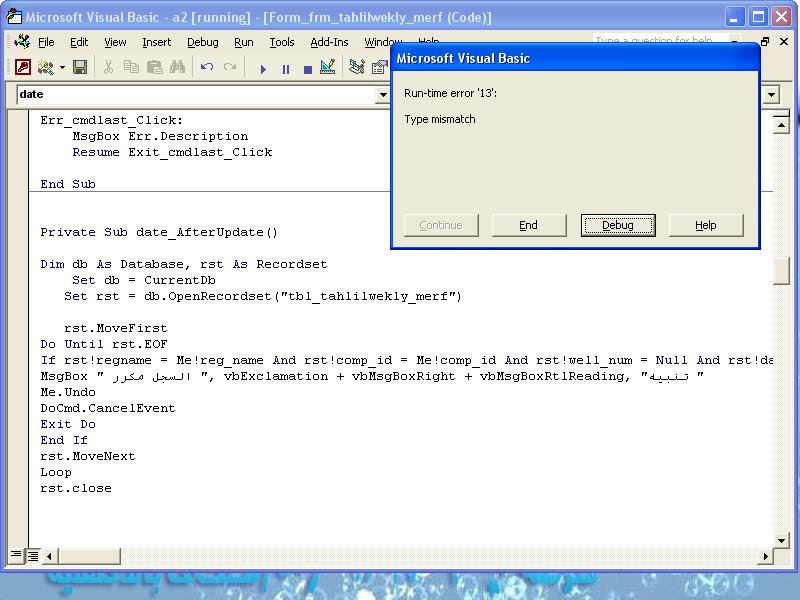Click the Debug button in error dialog
This screenshot has height=600, width=800.
pos(618,225)
